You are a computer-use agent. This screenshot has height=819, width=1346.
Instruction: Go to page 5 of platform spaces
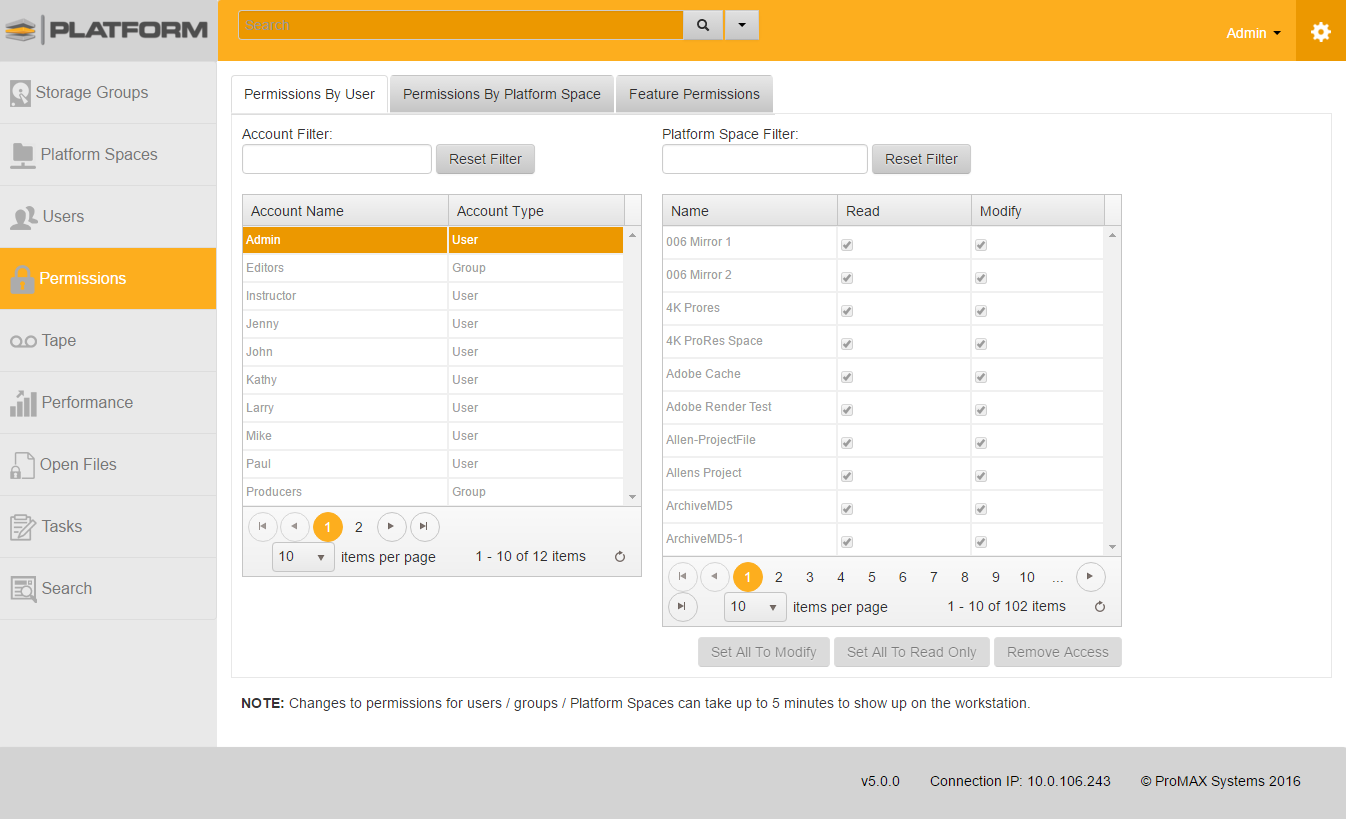(x=872, y=577)
